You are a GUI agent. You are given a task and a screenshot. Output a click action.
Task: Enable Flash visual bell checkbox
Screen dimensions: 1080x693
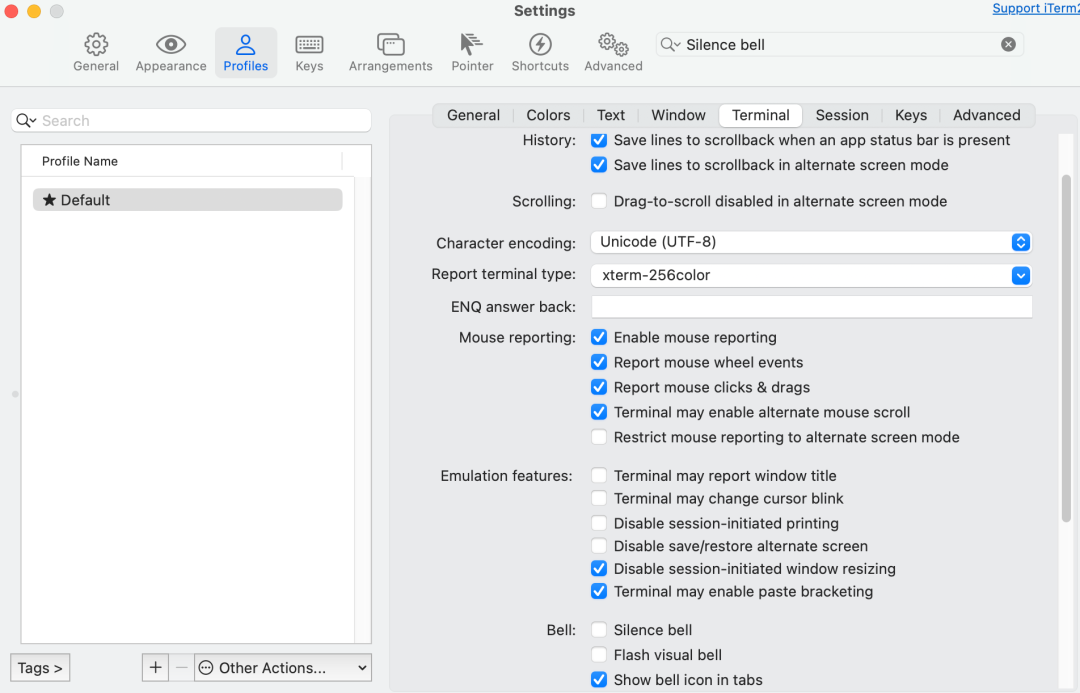click(599, 655)
